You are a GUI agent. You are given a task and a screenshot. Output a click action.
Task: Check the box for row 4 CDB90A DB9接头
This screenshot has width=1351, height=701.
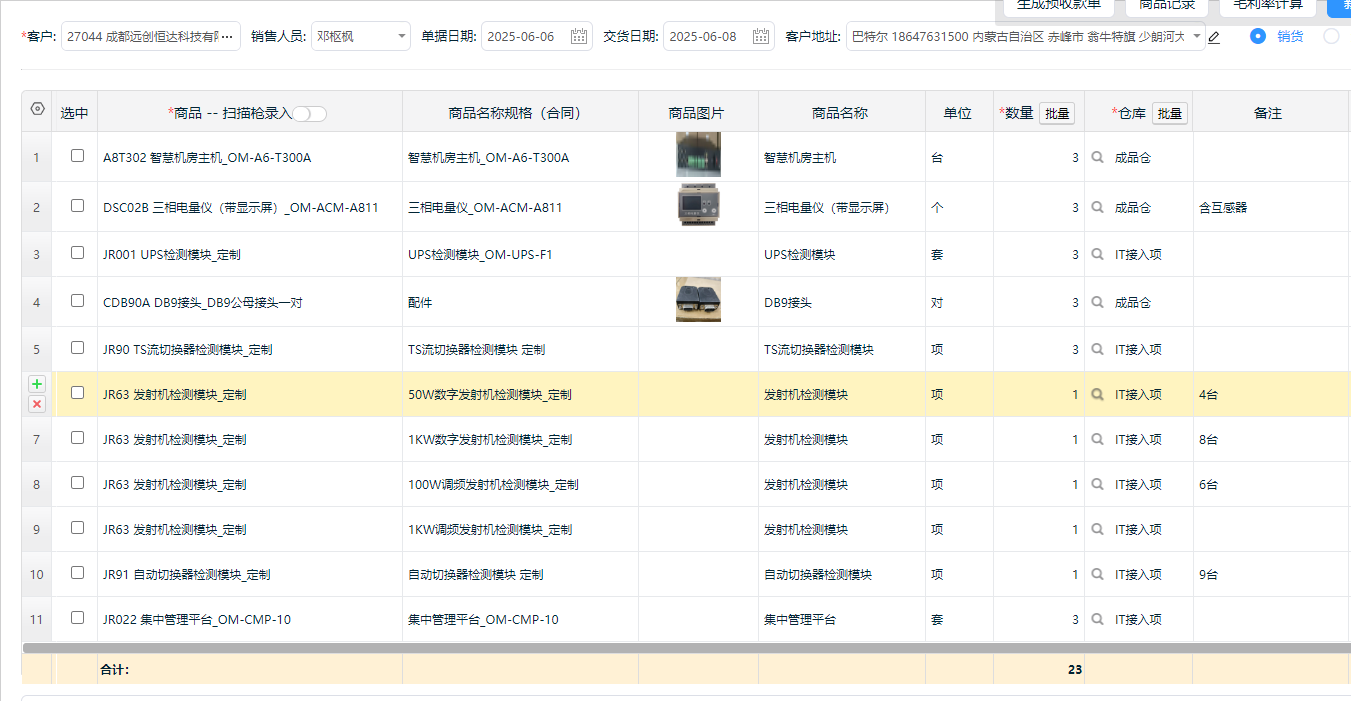pyautogui.click(x=77, y=301)
